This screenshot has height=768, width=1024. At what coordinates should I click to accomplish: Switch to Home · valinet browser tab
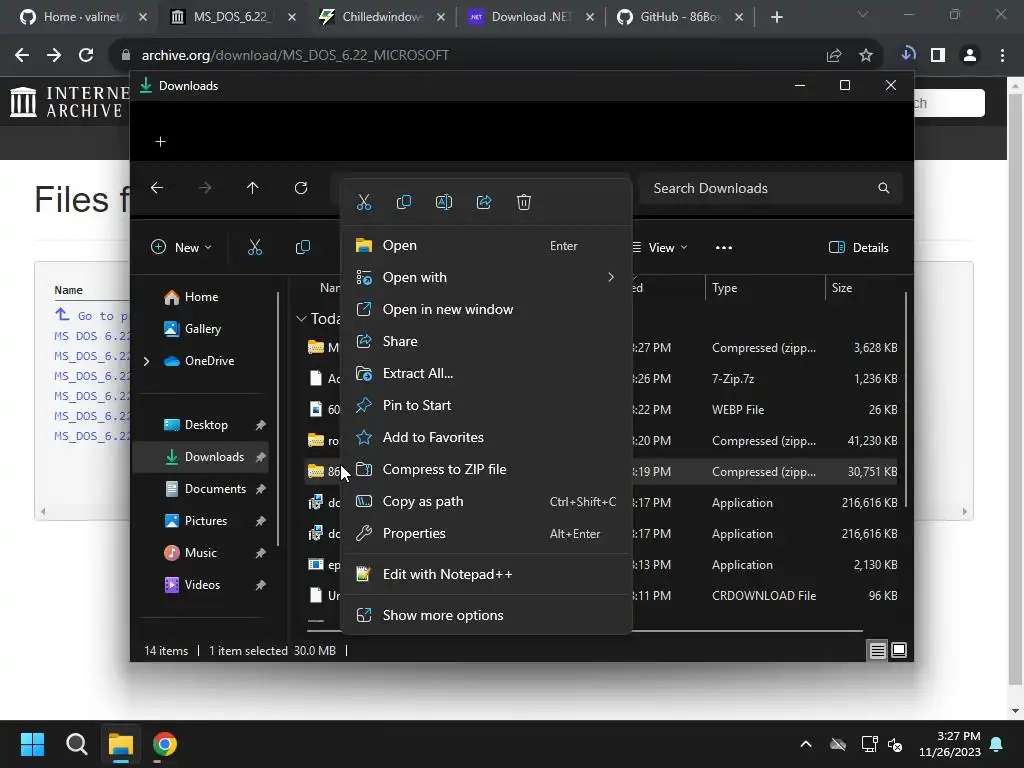point(83,17)
